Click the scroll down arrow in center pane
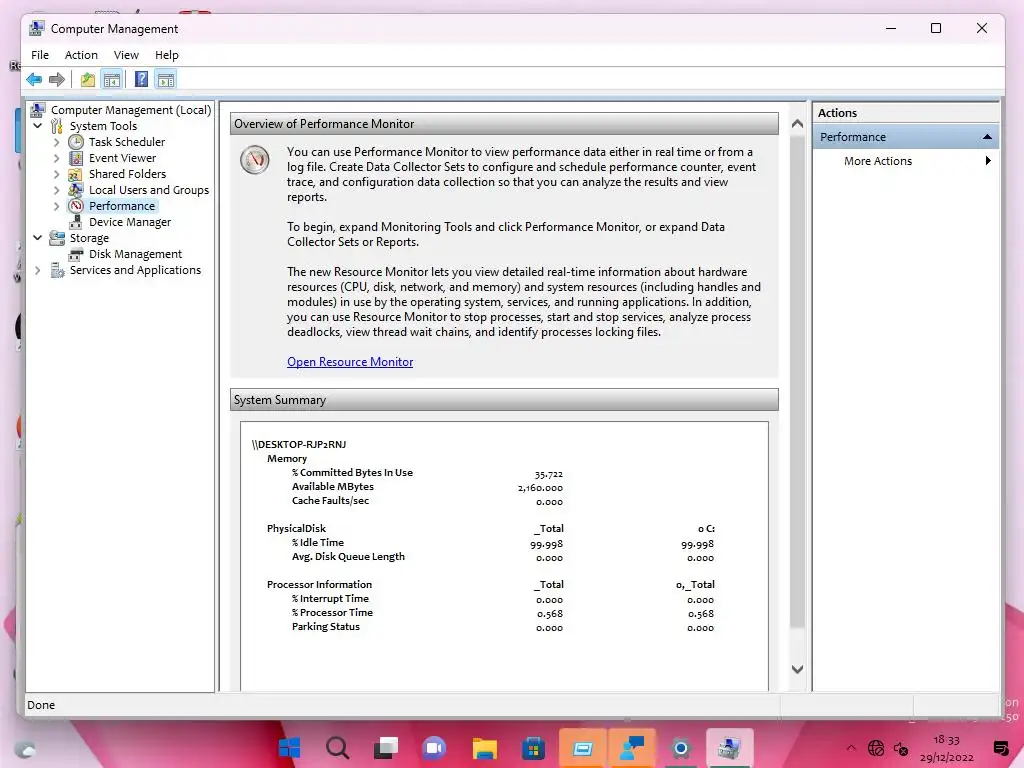Viewport: 1024px width, 768px height. 797,669
